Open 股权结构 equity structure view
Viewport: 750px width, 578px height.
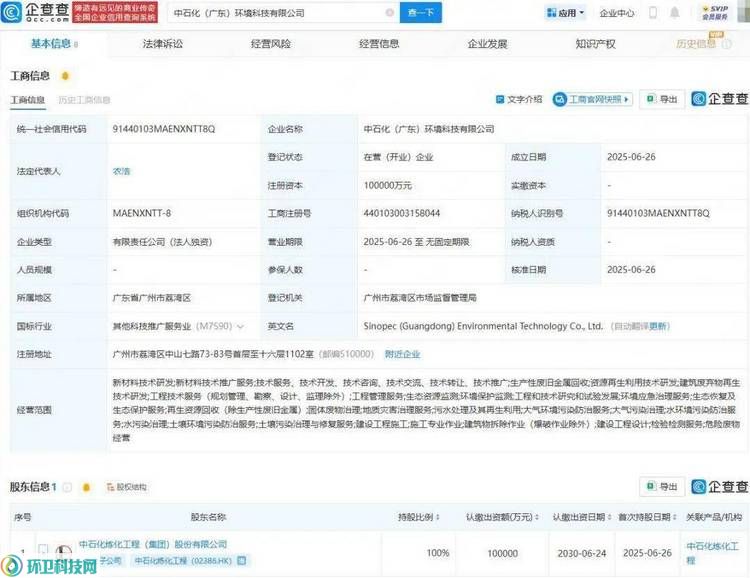tap(127, 487)
